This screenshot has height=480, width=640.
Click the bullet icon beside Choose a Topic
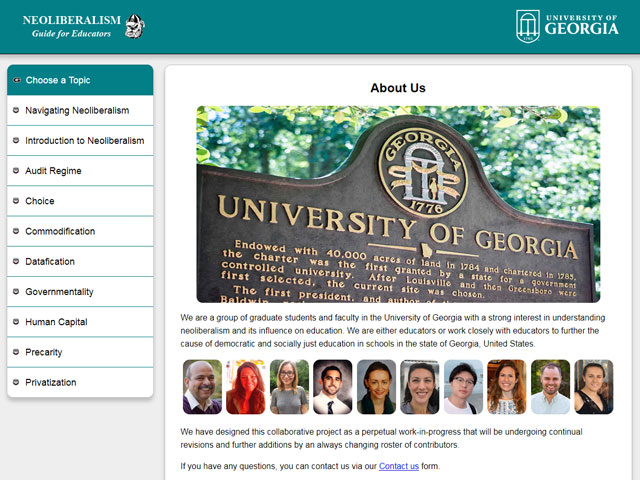pos(17,80)
